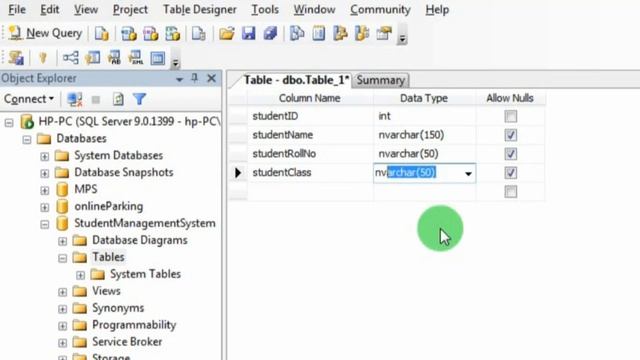Image resolution: width=640 pixels, height=360 pixels.
Task: Open the File menu
Action: pos(17,9)
